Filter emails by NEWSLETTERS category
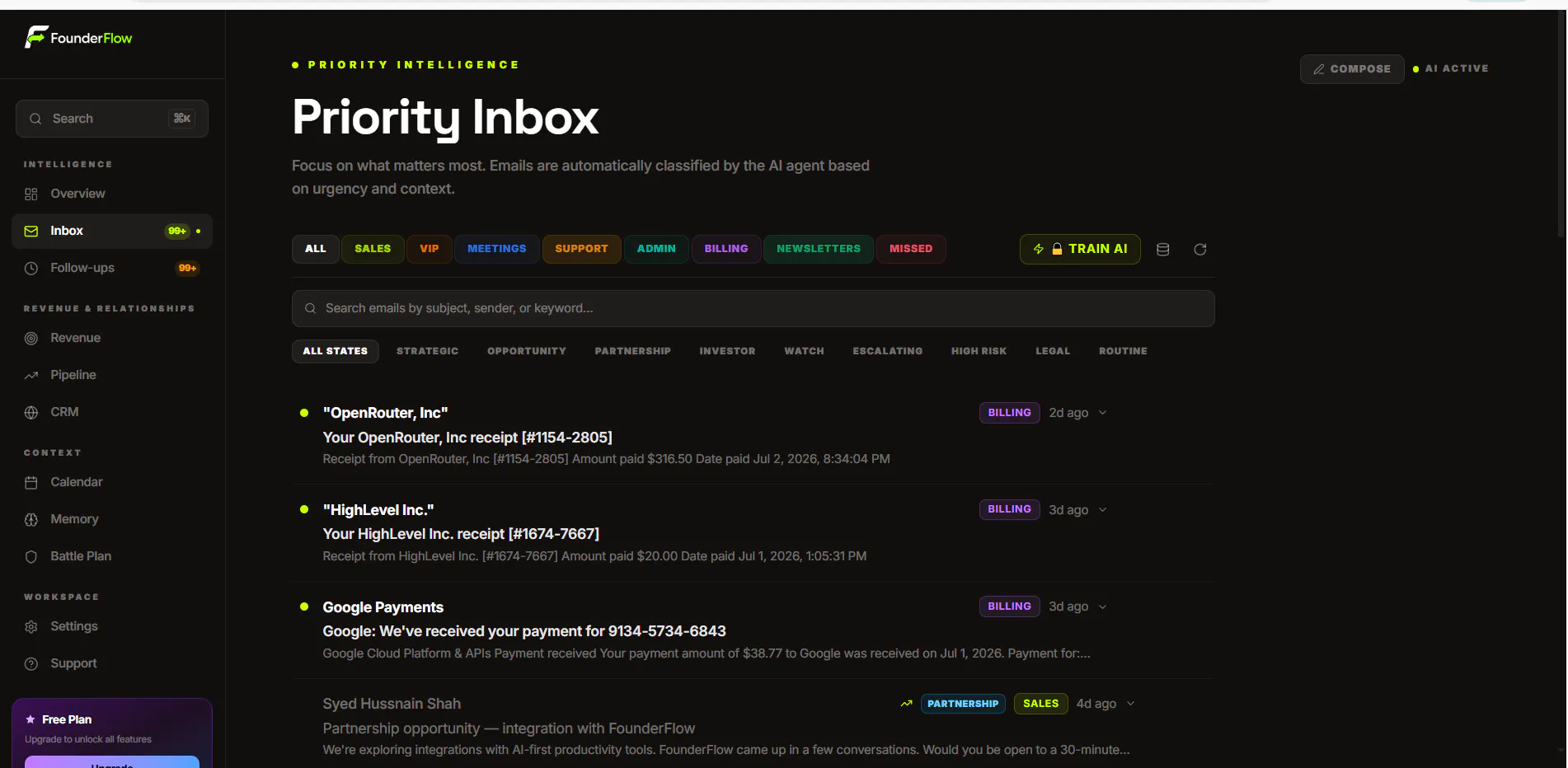 (819, 249)
